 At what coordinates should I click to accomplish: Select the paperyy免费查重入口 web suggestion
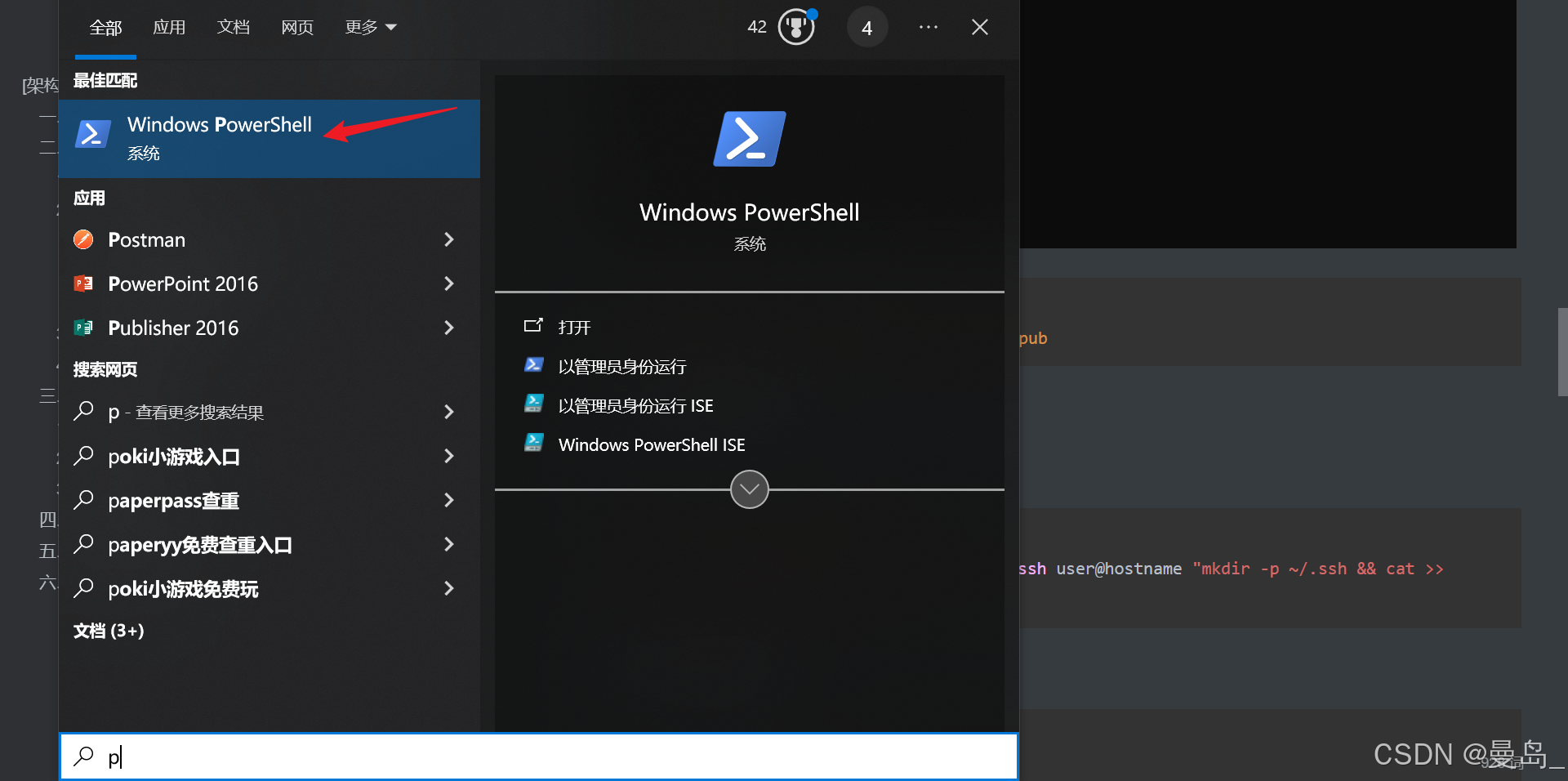[200, 545]
